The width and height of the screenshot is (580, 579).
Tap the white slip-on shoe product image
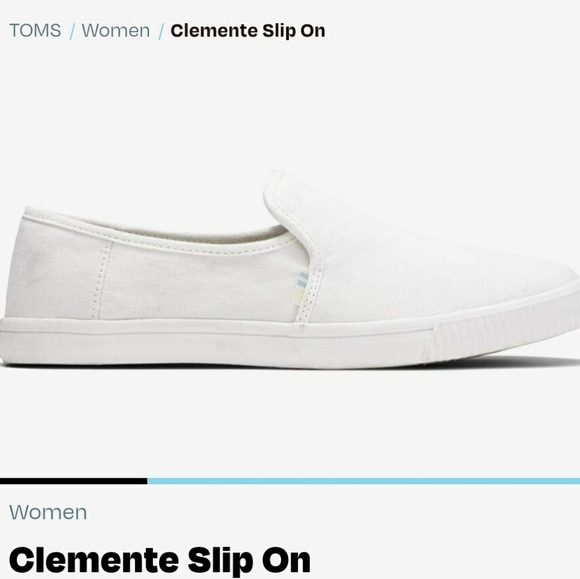point(290,269)
